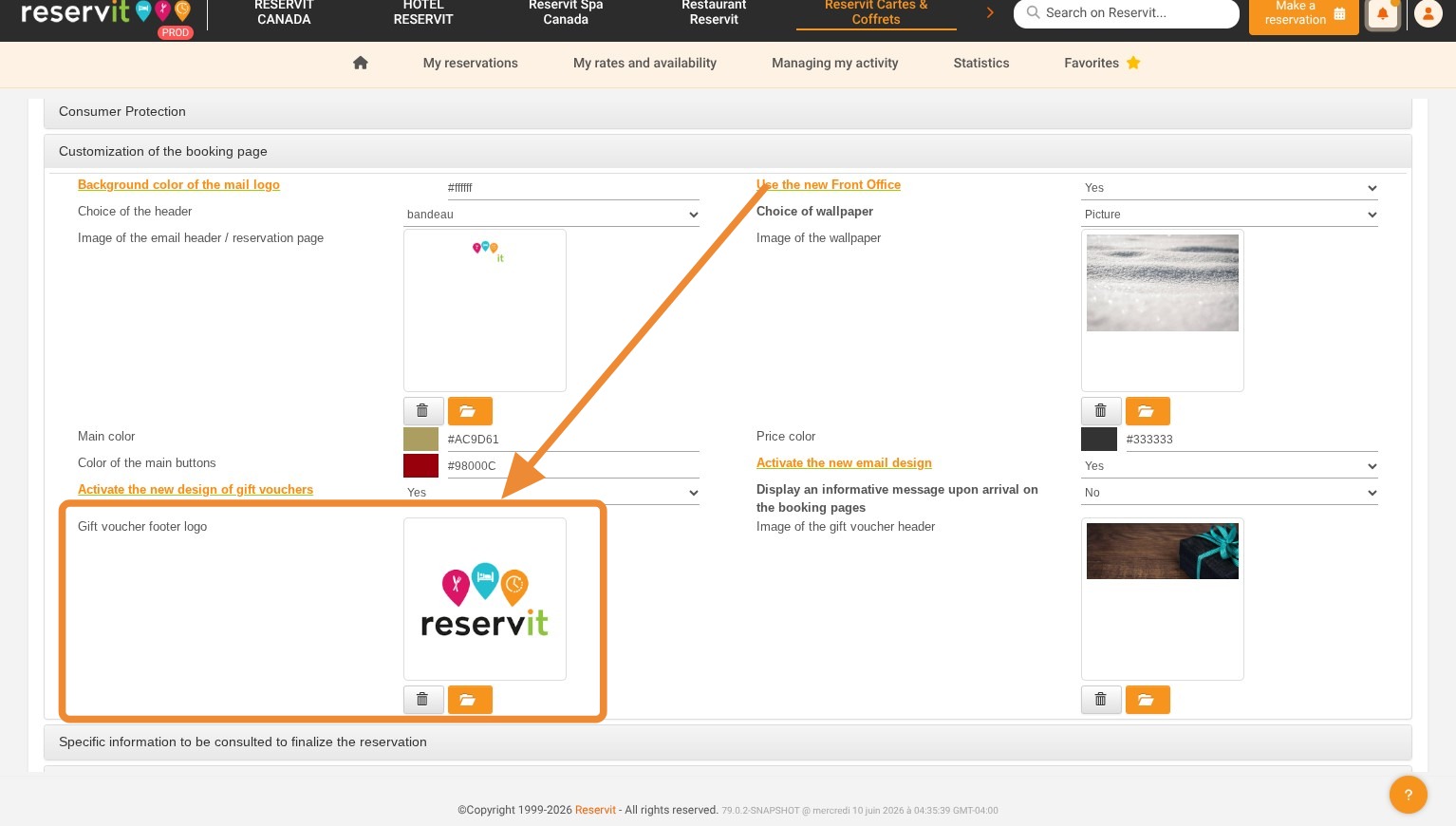Open Activate the new design of gift vouchers link
This screenshot has width=1456, height=826.
pos(196,489)
